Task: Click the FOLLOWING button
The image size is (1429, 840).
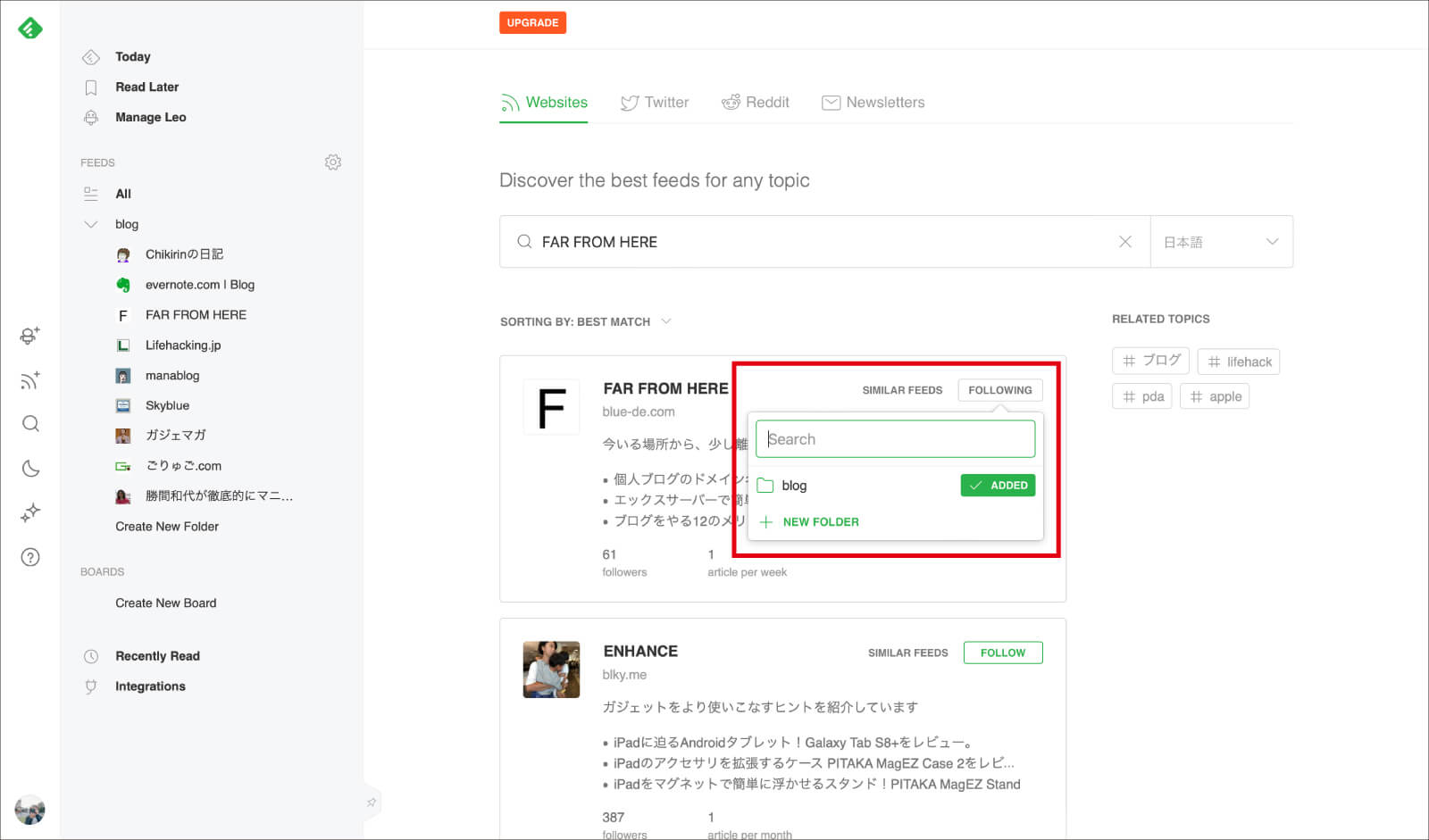Action: pos(999,390)
